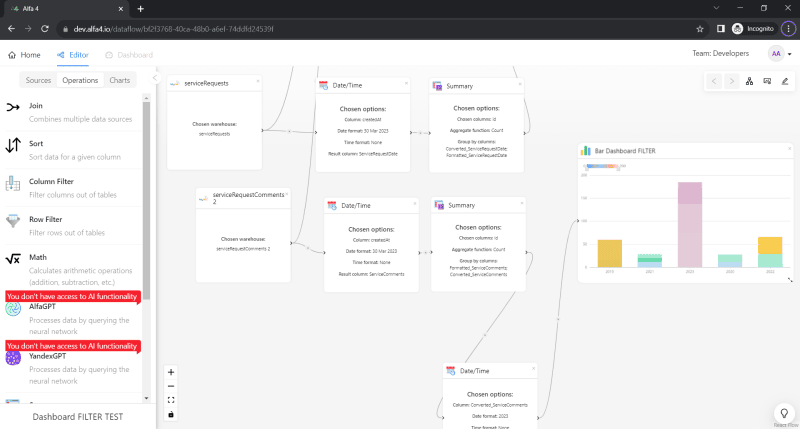Close the serviceRequests node

point(258,80)
